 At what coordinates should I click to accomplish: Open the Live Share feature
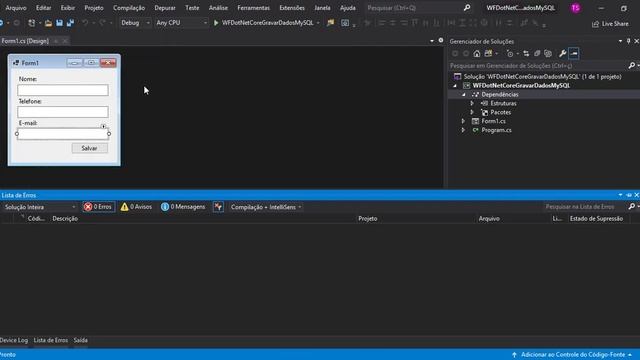click(610, 24)
